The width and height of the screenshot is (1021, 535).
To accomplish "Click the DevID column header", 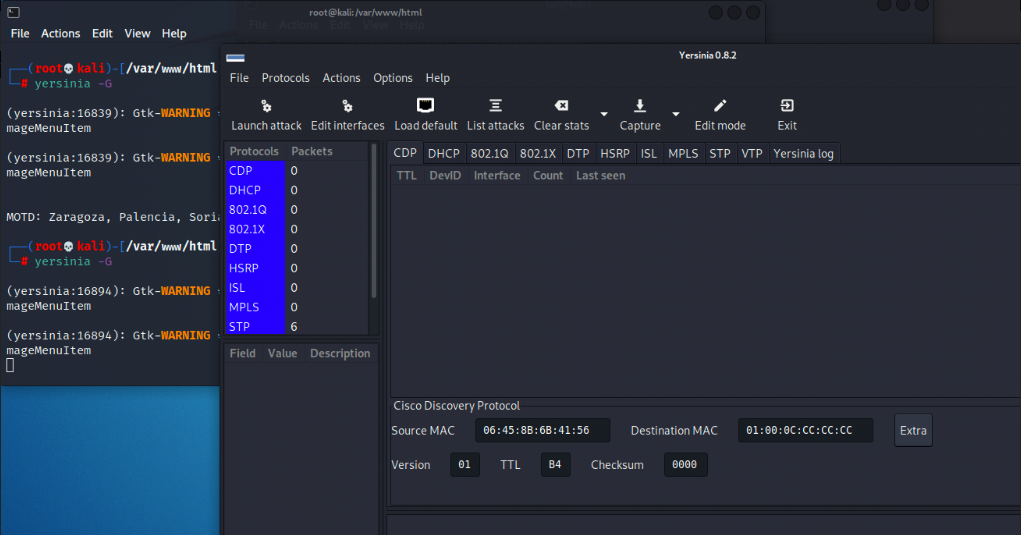I will click(x=445, y=176).
